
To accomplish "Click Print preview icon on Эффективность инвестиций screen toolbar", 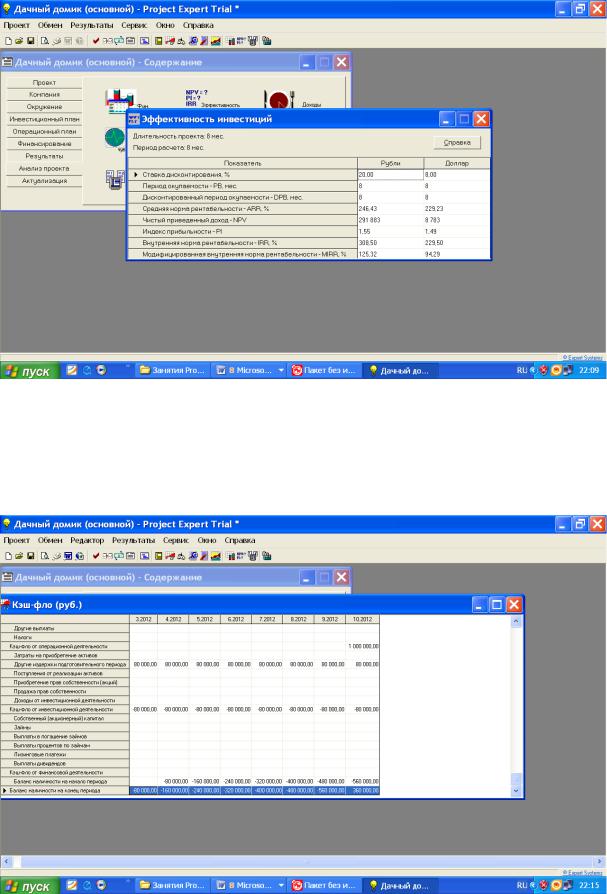I will (x=44, y=41).
